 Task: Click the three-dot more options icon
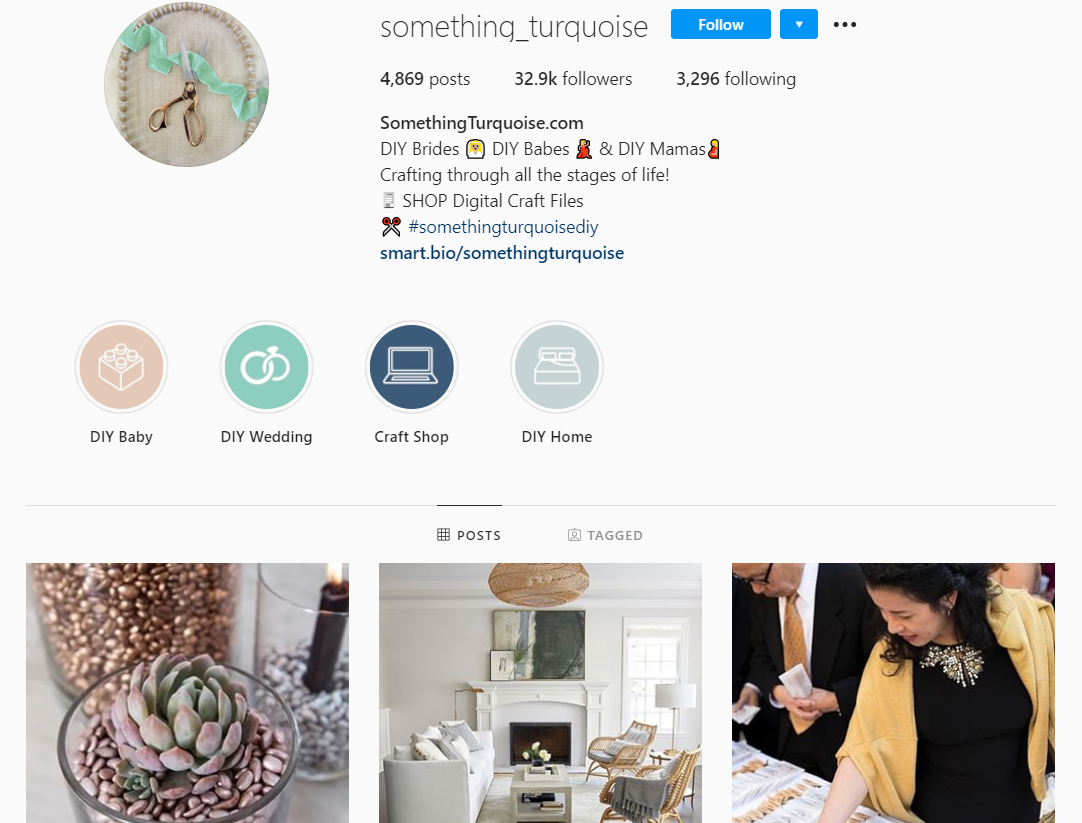[845, 24]
